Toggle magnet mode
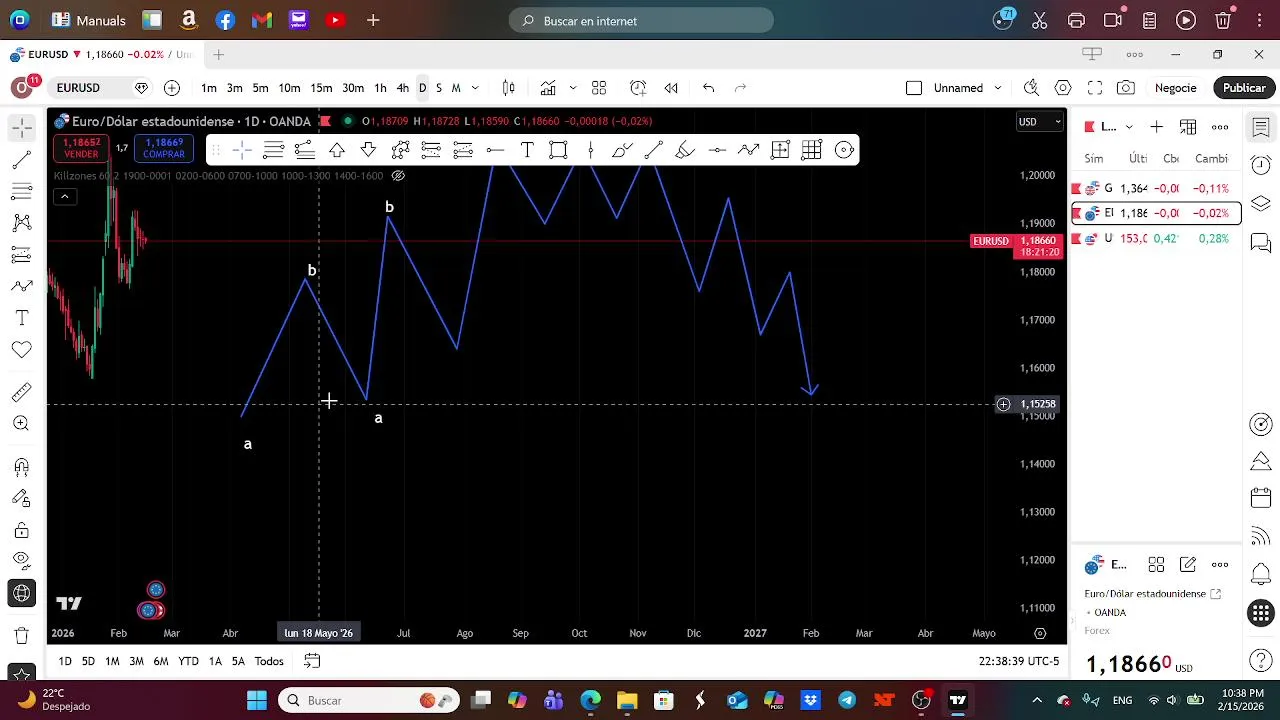The image size is (1280, 720). [x=22, y=467]
